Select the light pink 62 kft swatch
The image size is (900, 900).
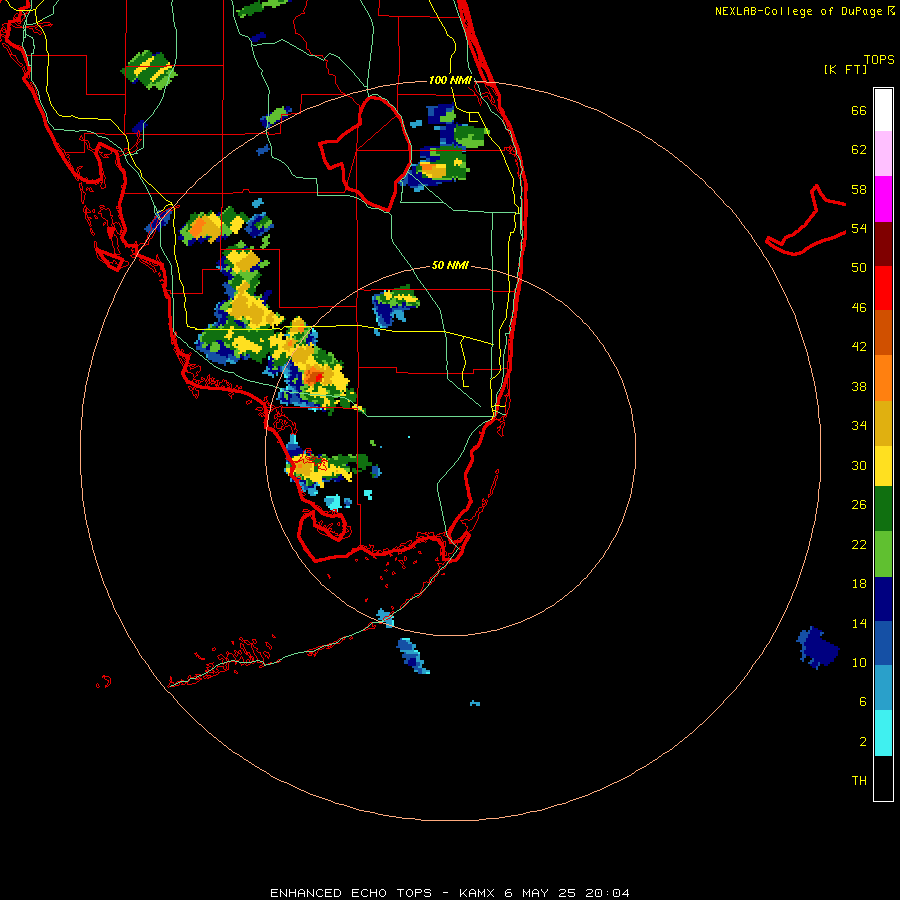point(883,154)
